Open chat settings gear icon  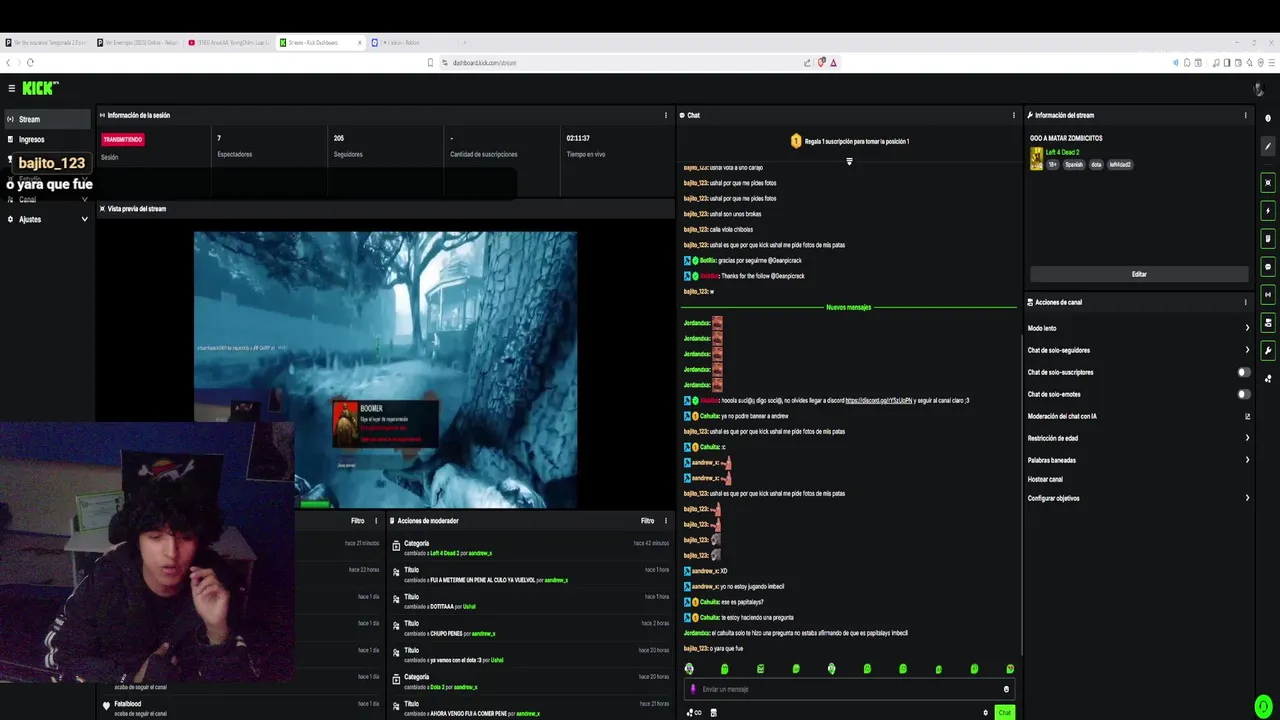tap(986, 713)
